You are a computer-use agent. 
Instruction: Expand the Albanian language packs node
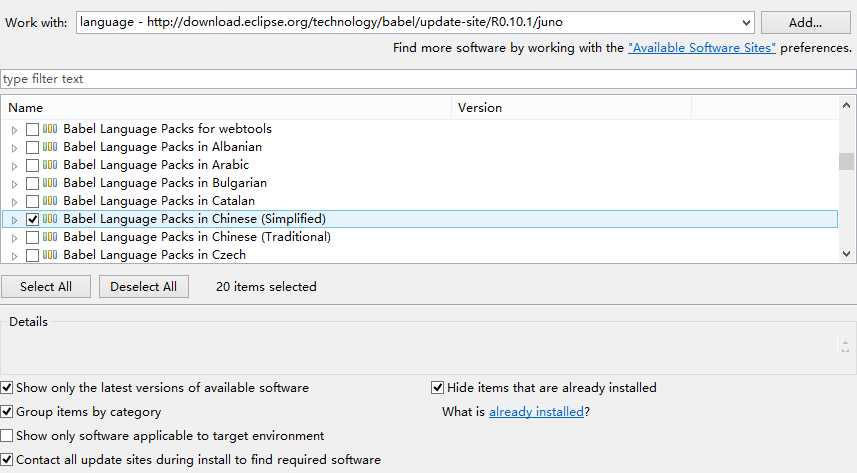point(15,148)
